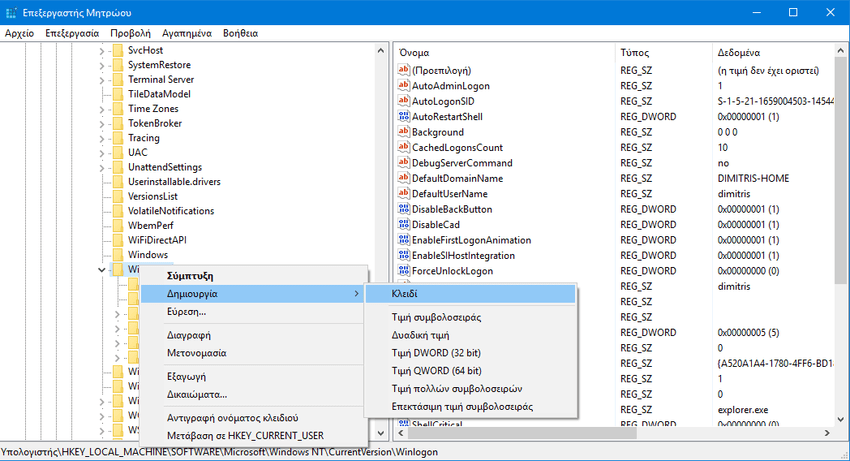Screen dimensions: 850x461
Task: Select the VolatileNotifications tree key
Action: click(171, 211)
